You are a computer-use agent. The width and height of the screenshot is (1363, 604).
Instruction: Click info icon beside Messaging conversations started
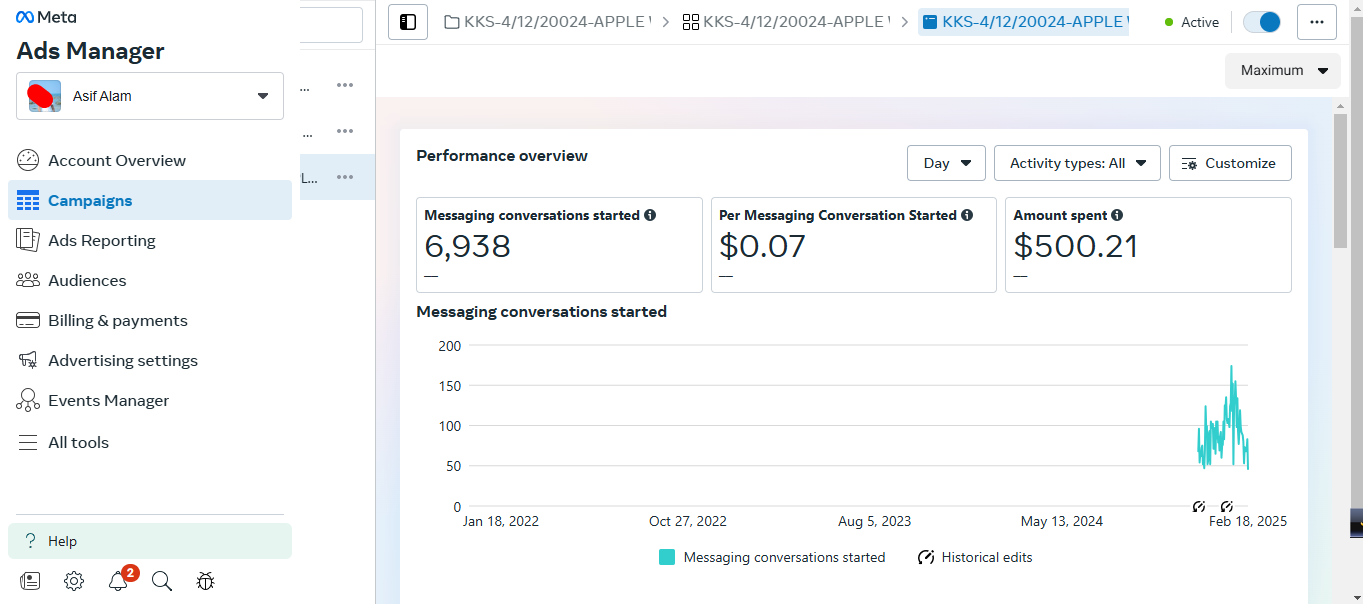650,215
